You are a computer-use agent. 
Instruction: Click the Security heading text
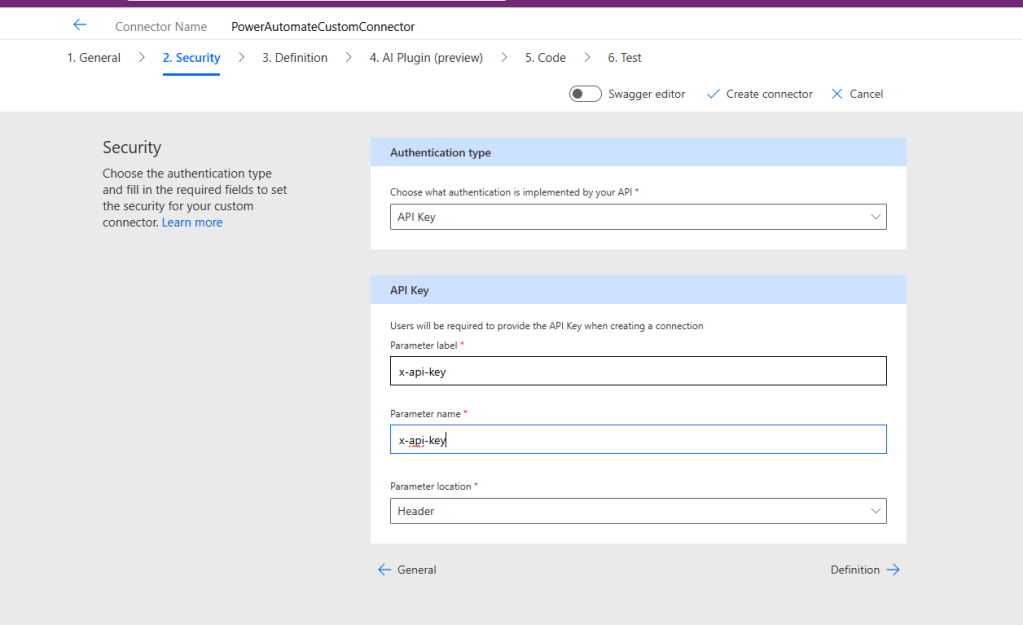pos(132,147)
